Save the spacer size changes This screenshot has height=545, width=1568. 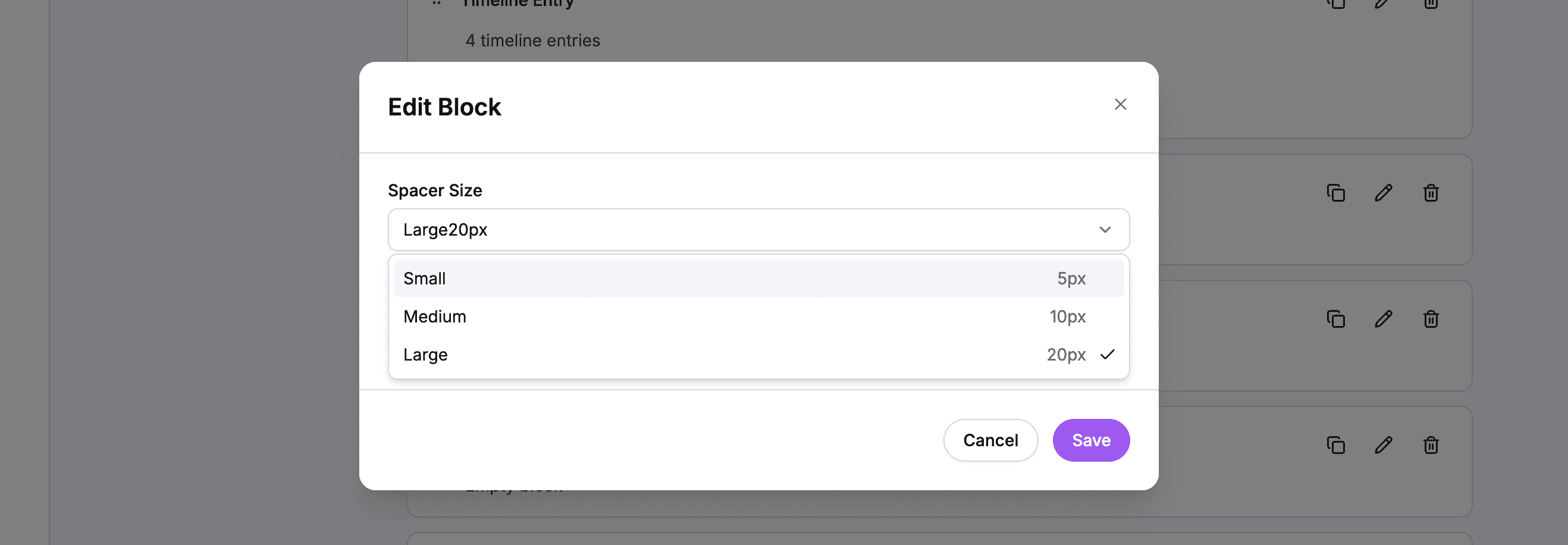tap(1091, 440)
